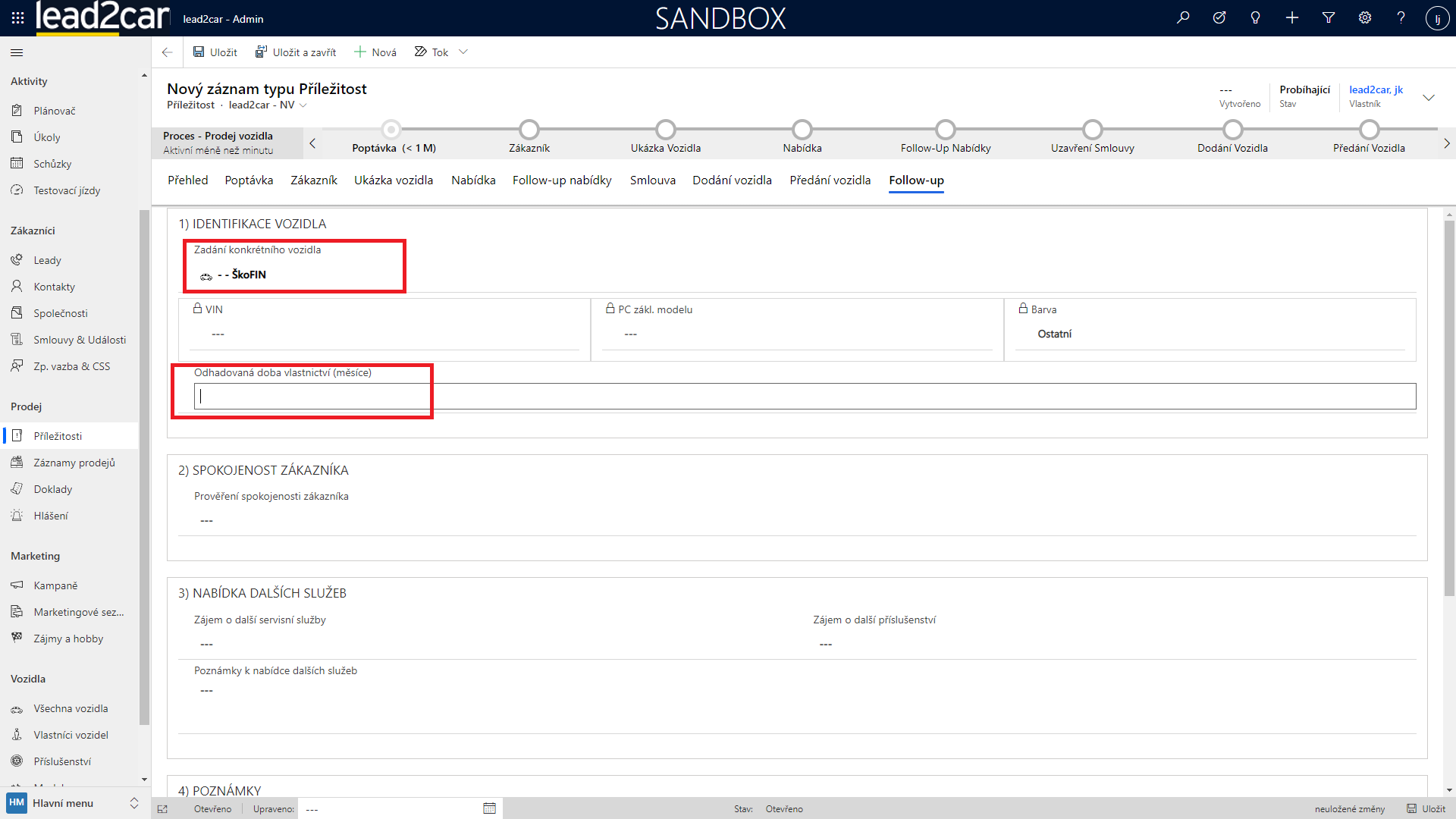Select the Nabídka process stage circle
The width and height of the screenshot is (1456, 819).
(802, 130)
